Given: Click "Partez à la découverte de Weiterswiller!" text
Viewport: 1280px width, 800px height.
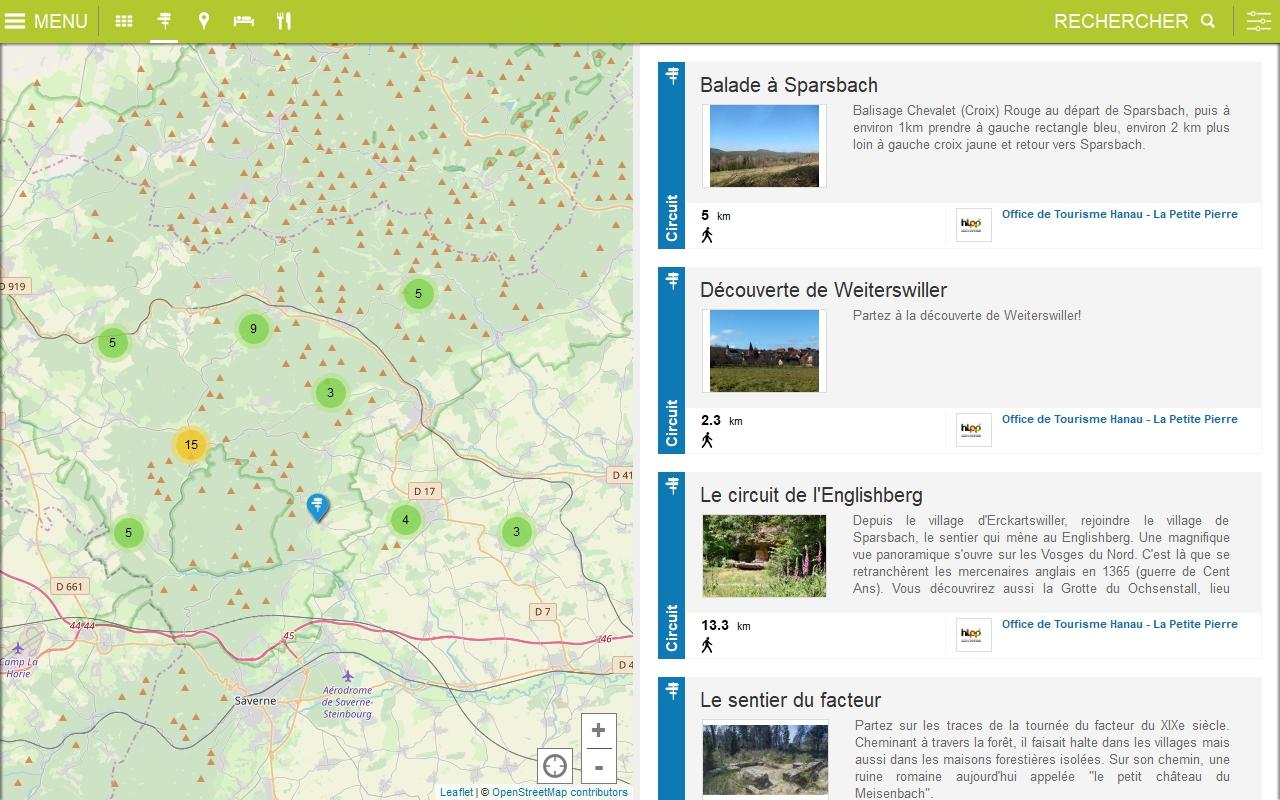Looking at the screenshot, I should (x=967, y=316).
